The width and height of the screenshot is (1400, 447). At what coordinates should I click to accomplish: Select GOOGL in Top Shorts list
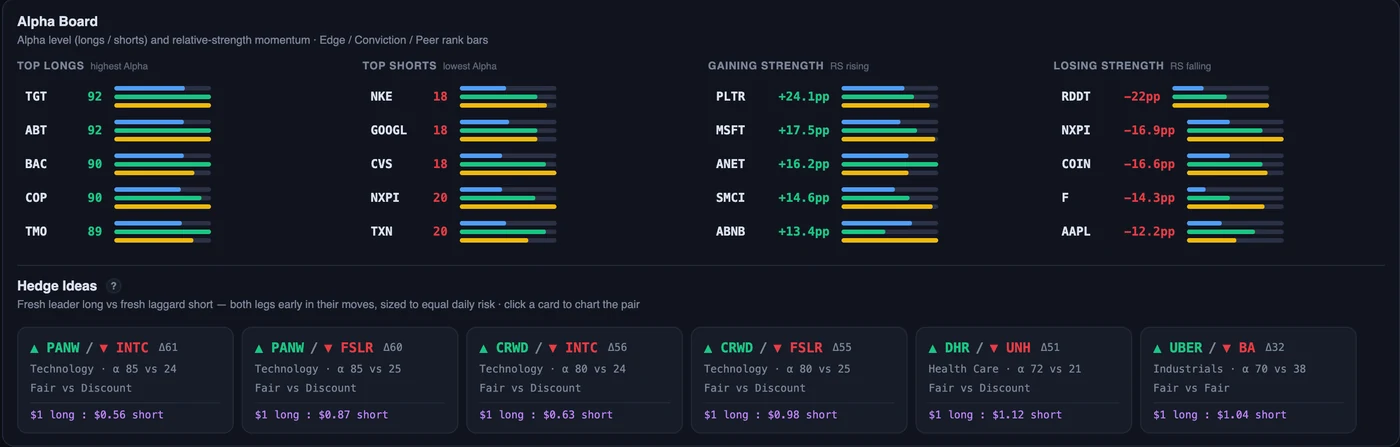388,130
